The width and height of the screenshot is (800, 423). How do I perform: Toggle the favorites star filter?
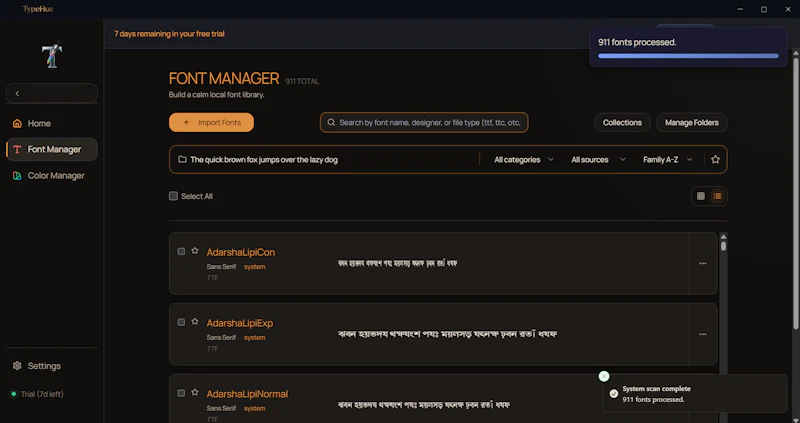715,160
